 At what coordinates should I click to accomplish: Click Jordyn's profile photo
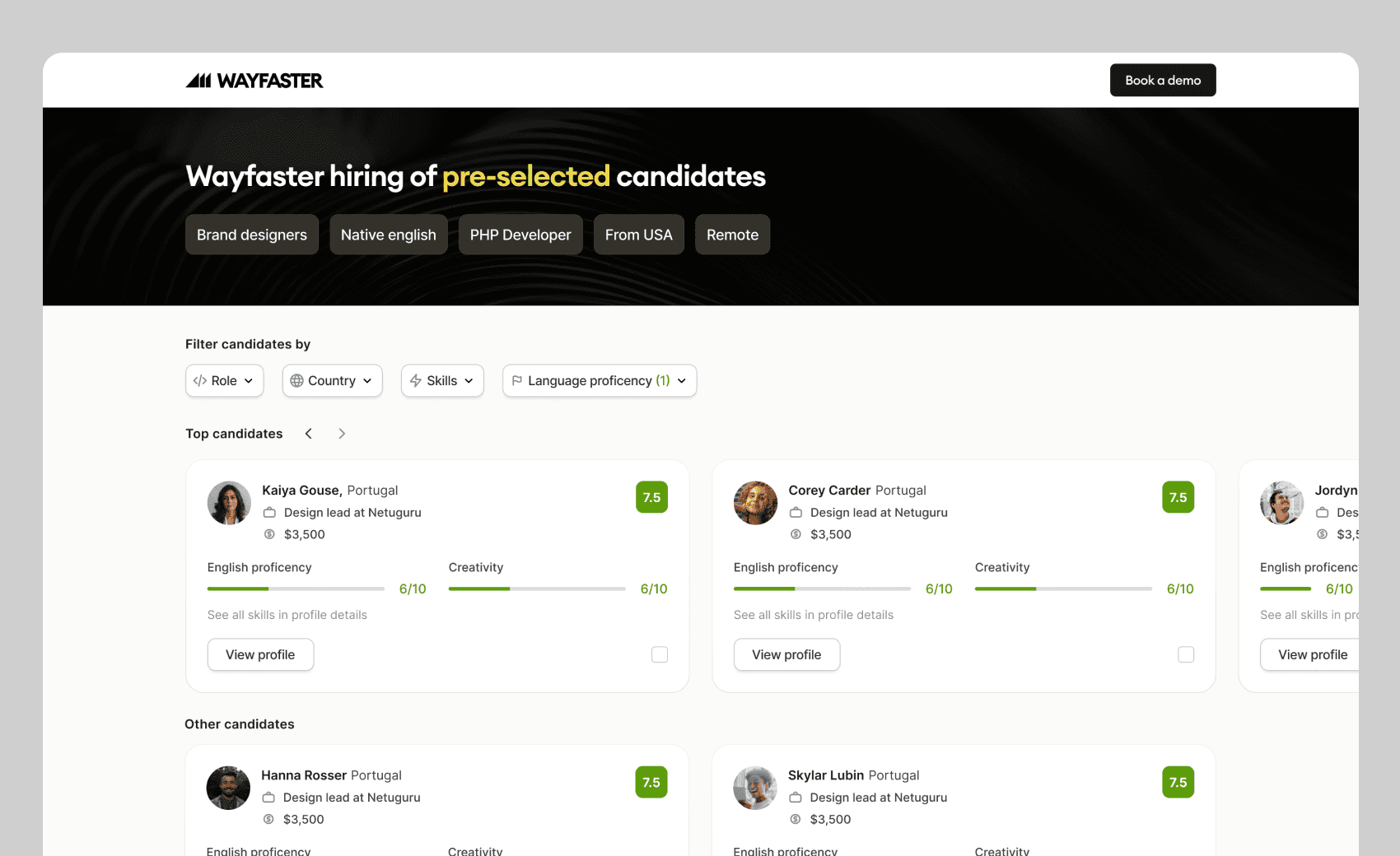coord(1281,503)
